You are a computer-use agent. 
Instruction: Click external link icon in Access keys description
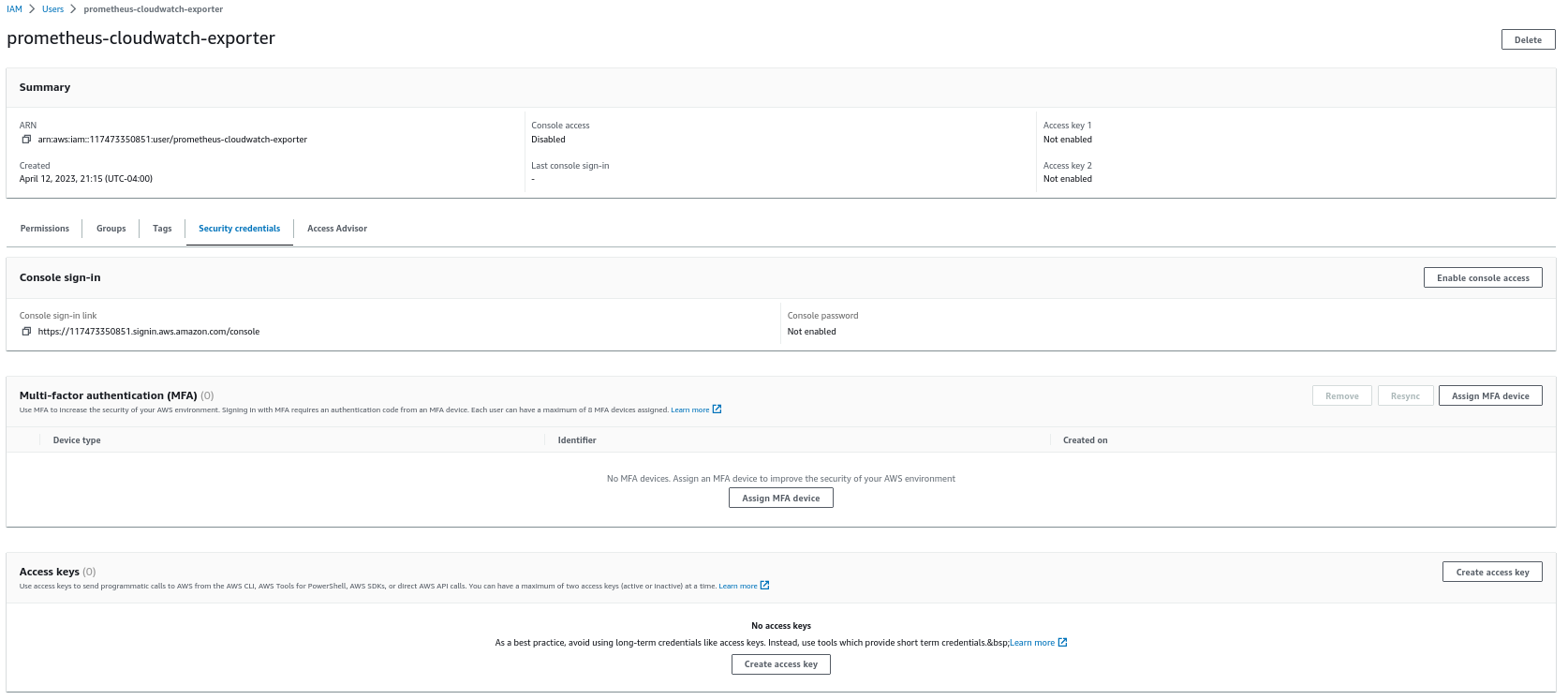pyautogui.click(x=765, y=586)
